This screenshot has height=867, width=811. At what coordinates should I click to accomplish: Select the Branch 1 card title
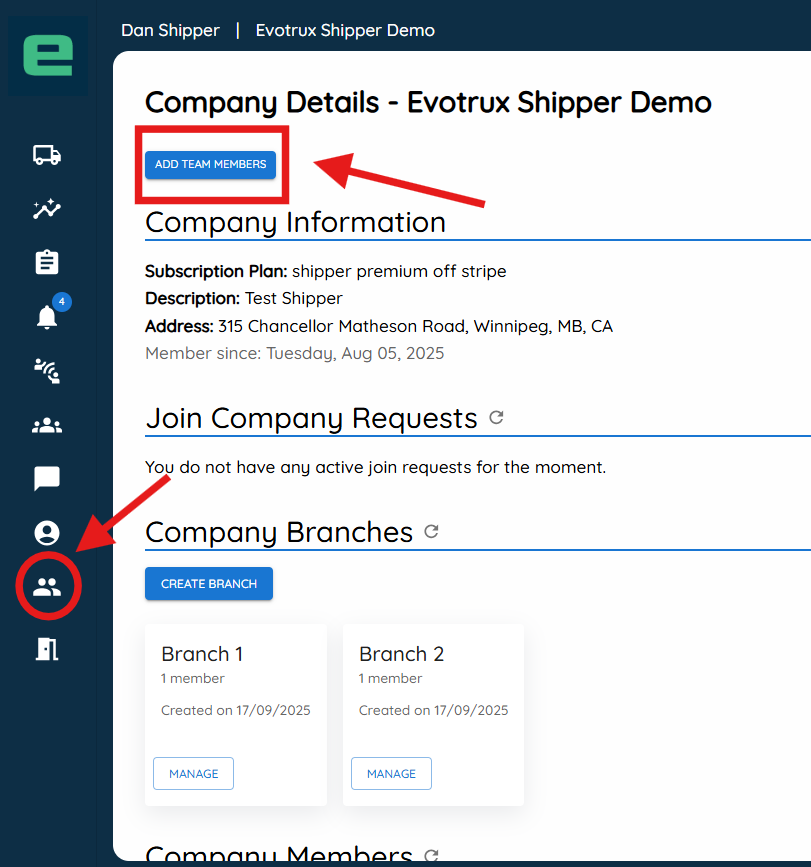click(202, 654)
